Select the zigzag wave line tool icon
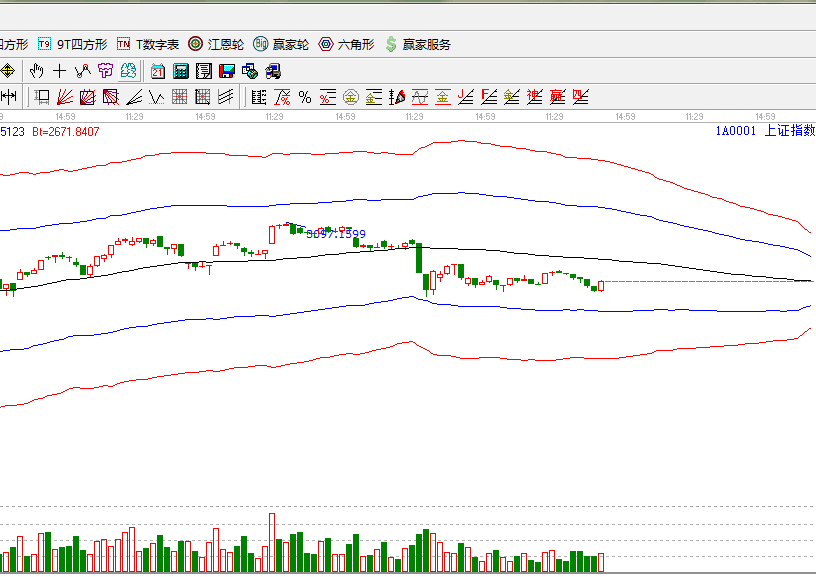The height and width of the screenshot is (577, 816). 157,97
